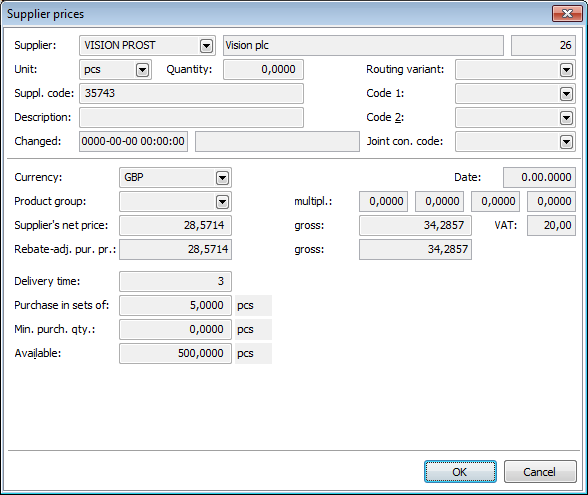This screenshot has width=588, height=495.
Task: Click the pcs unit beside Purchase in sets
Action: point(246,305)
